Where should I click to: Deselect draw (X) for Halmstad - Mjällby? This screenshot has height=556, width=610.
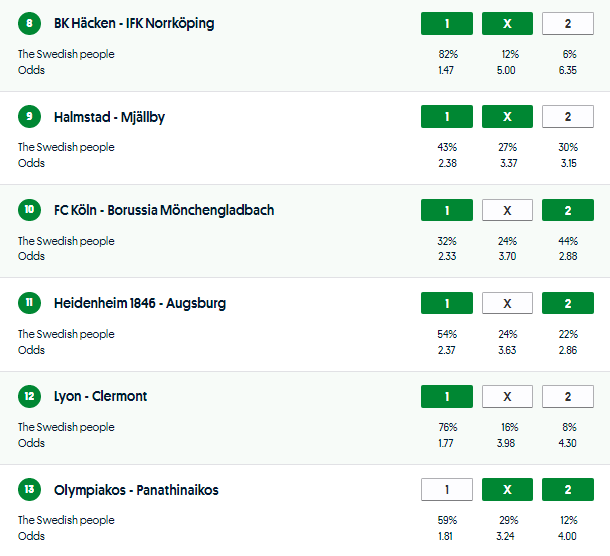pyautogui.click(x=507, y=117)
